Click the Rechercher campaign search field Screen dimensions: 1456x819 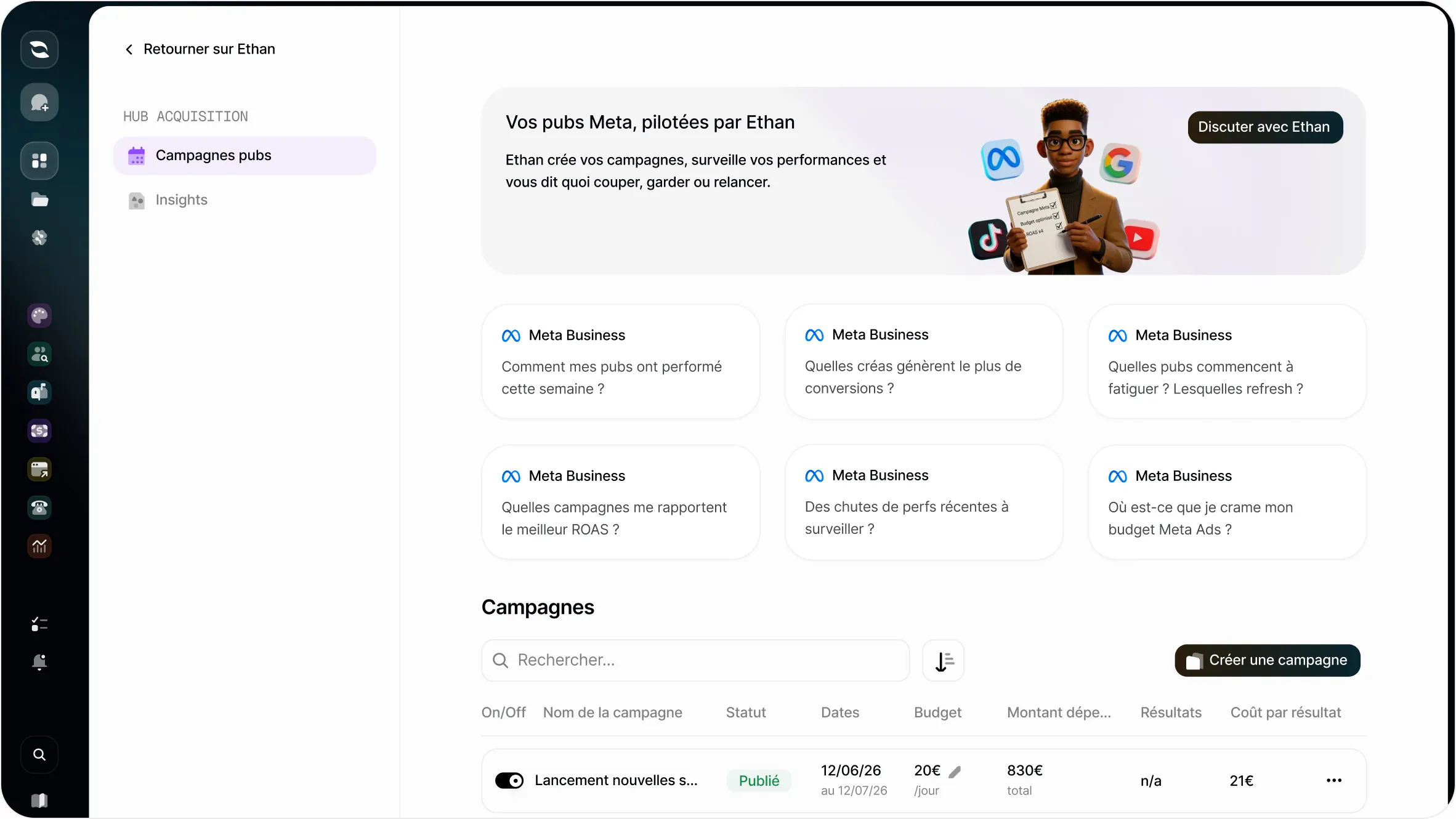tap(695, 660)
